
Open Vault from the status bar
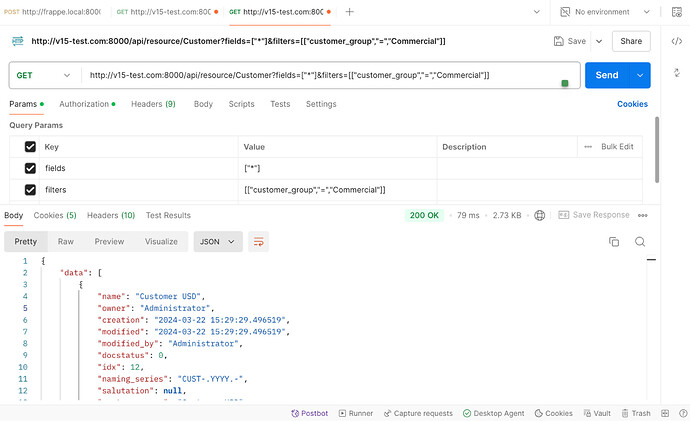click(597, 414)
